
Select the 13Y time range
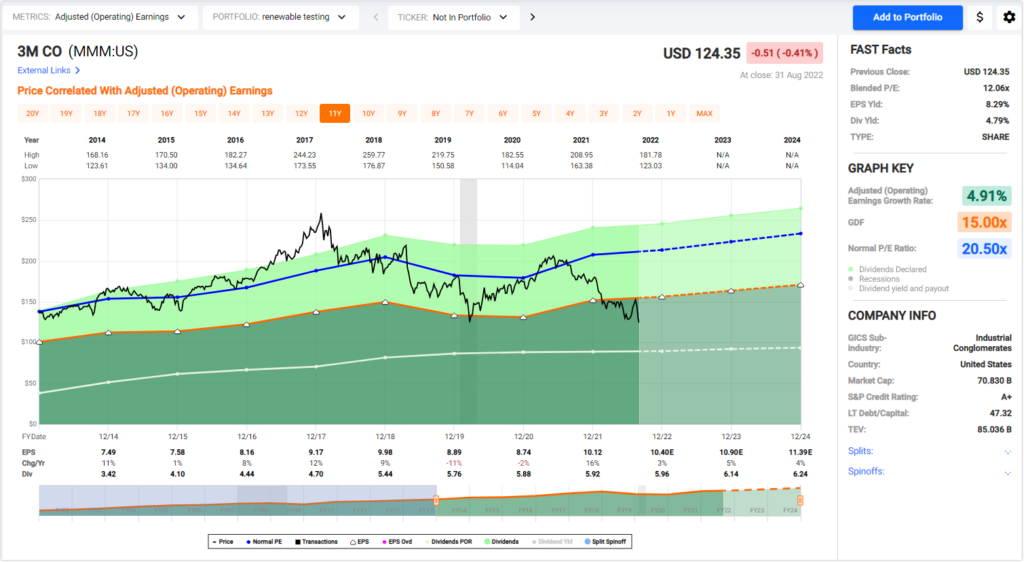[x=268, y=114]
